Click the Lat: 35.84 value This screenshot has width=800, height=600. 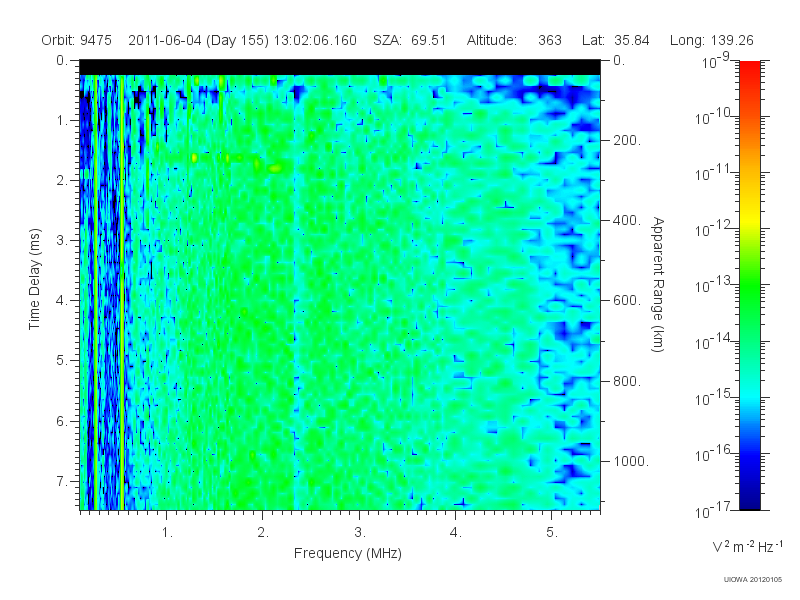point(615,40)
